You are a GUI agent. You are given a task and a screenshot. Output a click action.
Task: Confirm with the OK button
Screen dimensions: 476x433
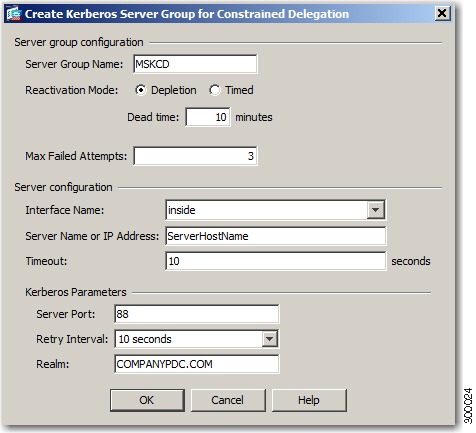[147, 400]
